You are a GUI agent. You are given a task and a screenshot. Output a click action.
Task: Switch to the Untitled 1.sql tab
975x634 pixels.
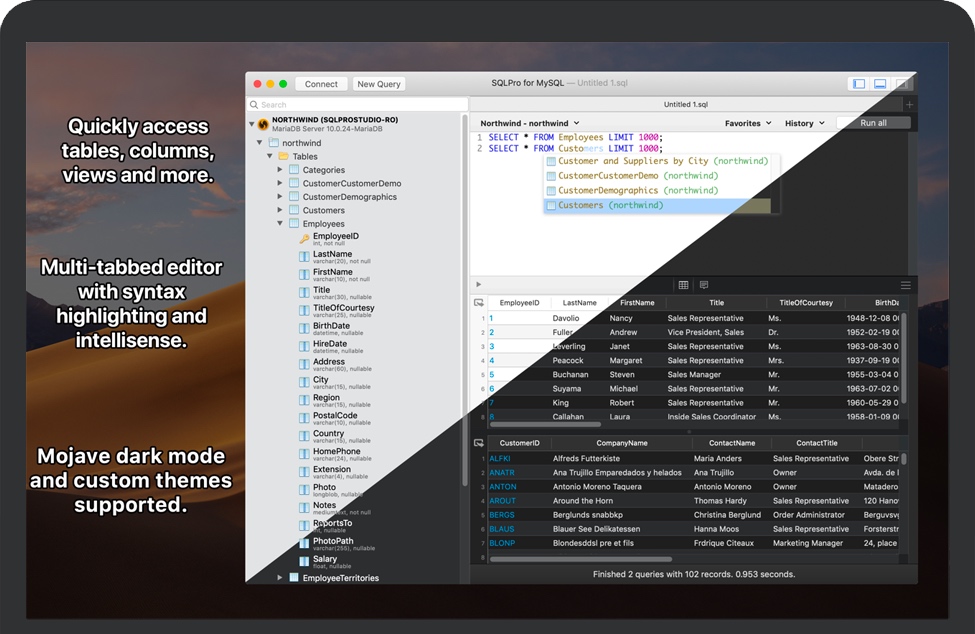(686, 104)
